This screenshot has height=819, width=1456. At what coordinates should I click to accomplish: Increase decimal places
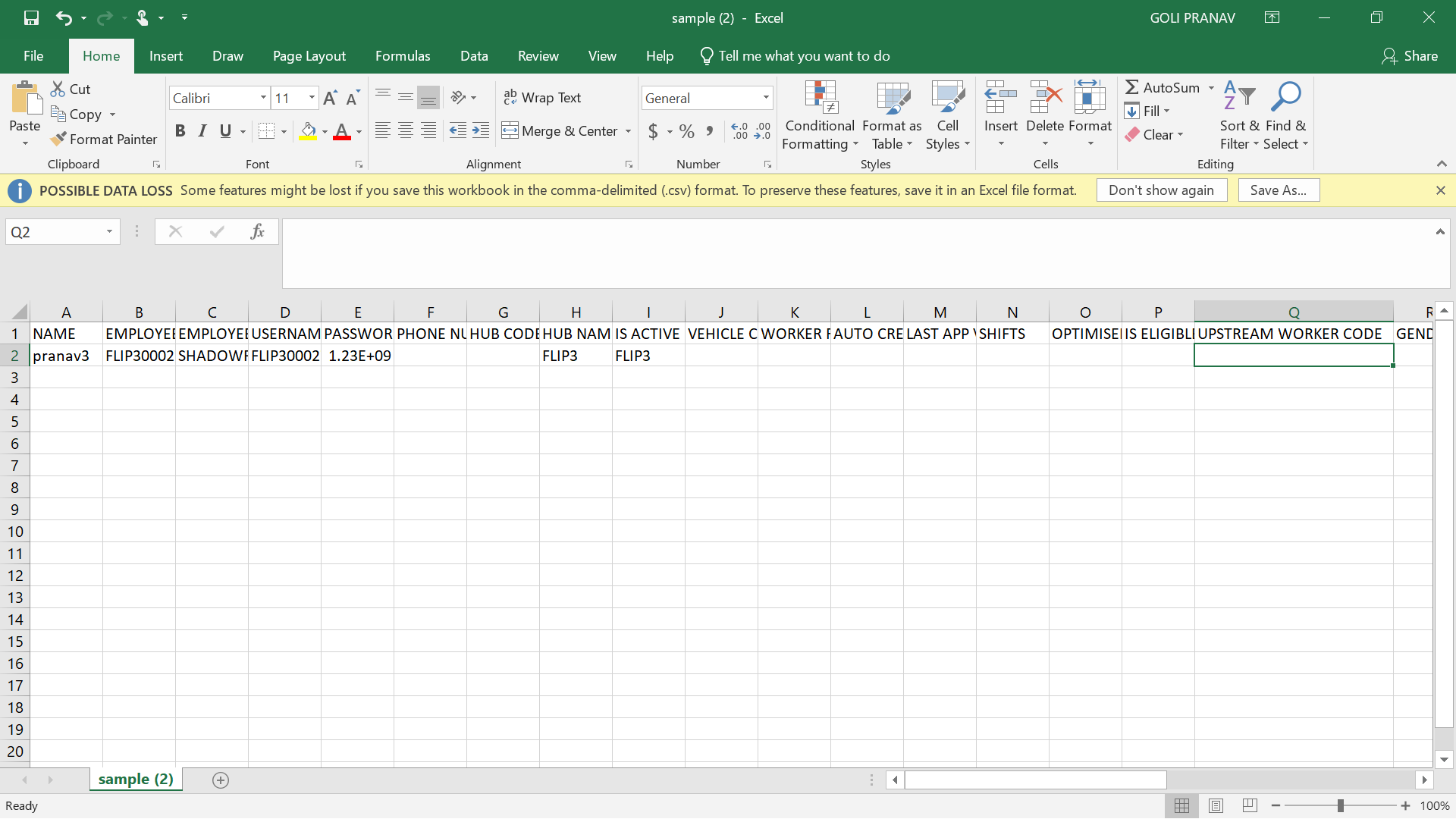coord(739,131)
